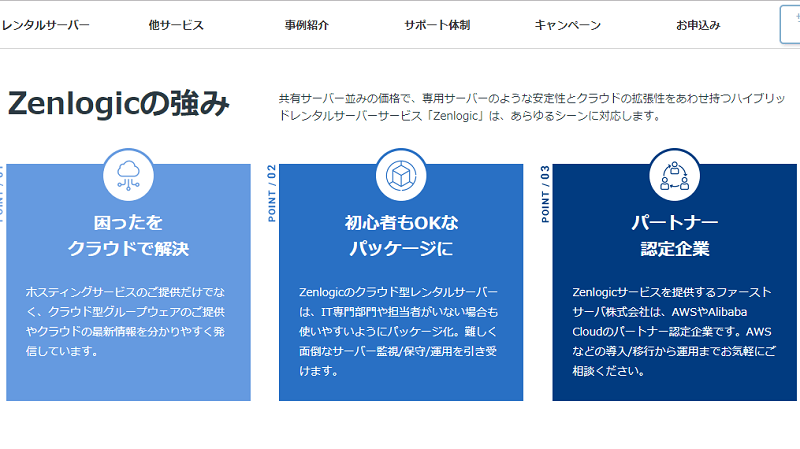Click the outlined button at top right corner
The image size is (800, 449).
coord(790,25)
